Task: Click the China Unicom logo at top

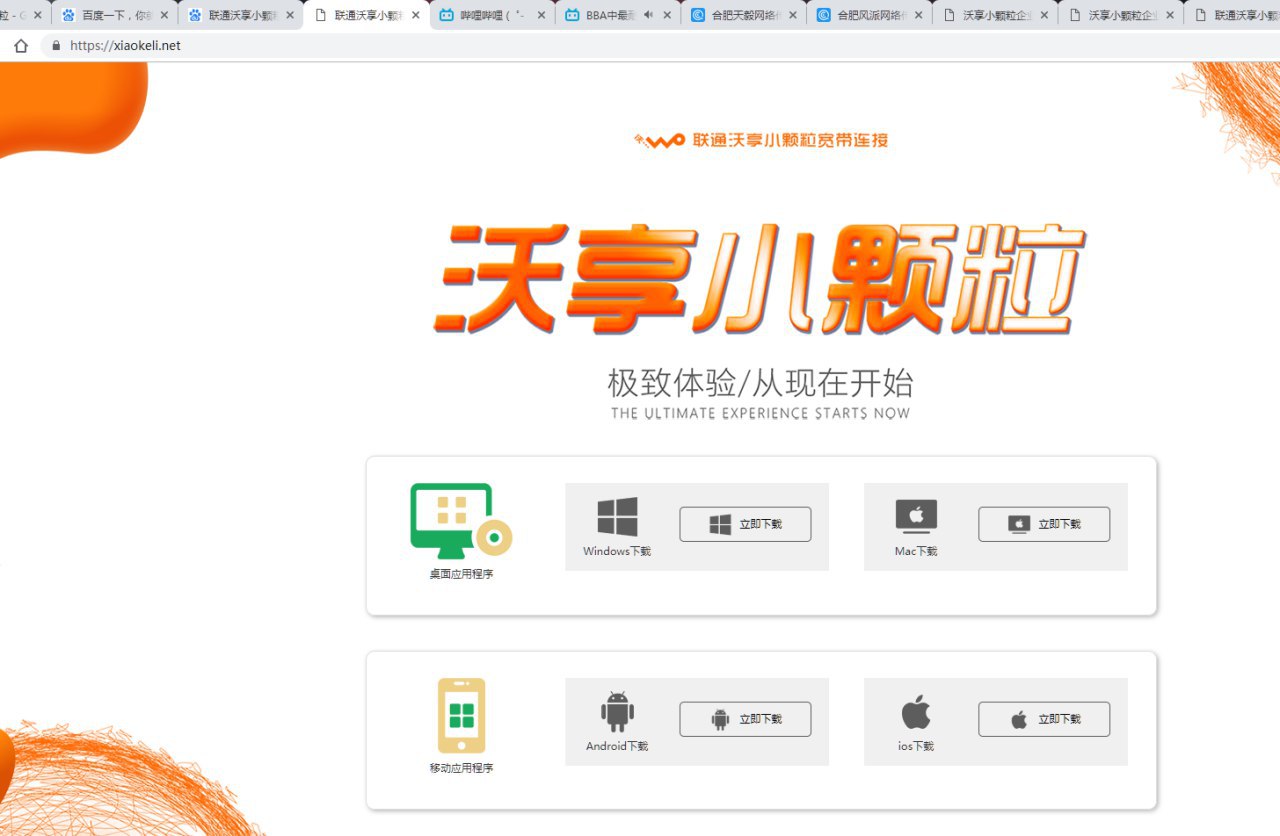Action: pos(760,140)
